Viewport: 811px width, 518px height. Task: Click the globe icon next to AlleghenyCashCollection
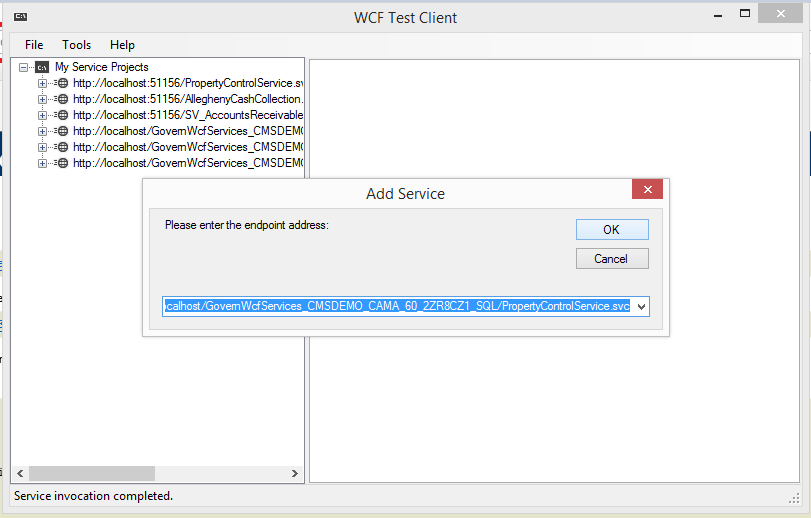[x=62, y=99]
